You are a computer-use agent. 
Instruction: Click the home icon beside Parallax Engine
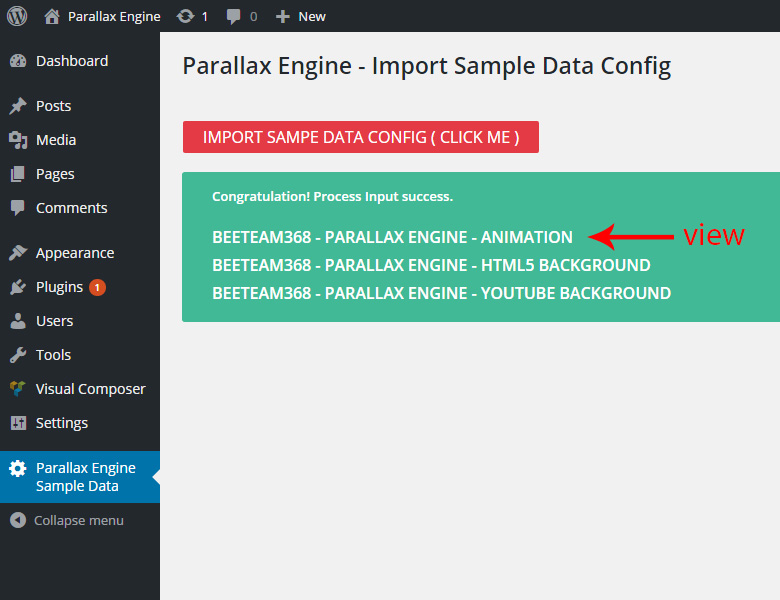[x=52, y=16]
